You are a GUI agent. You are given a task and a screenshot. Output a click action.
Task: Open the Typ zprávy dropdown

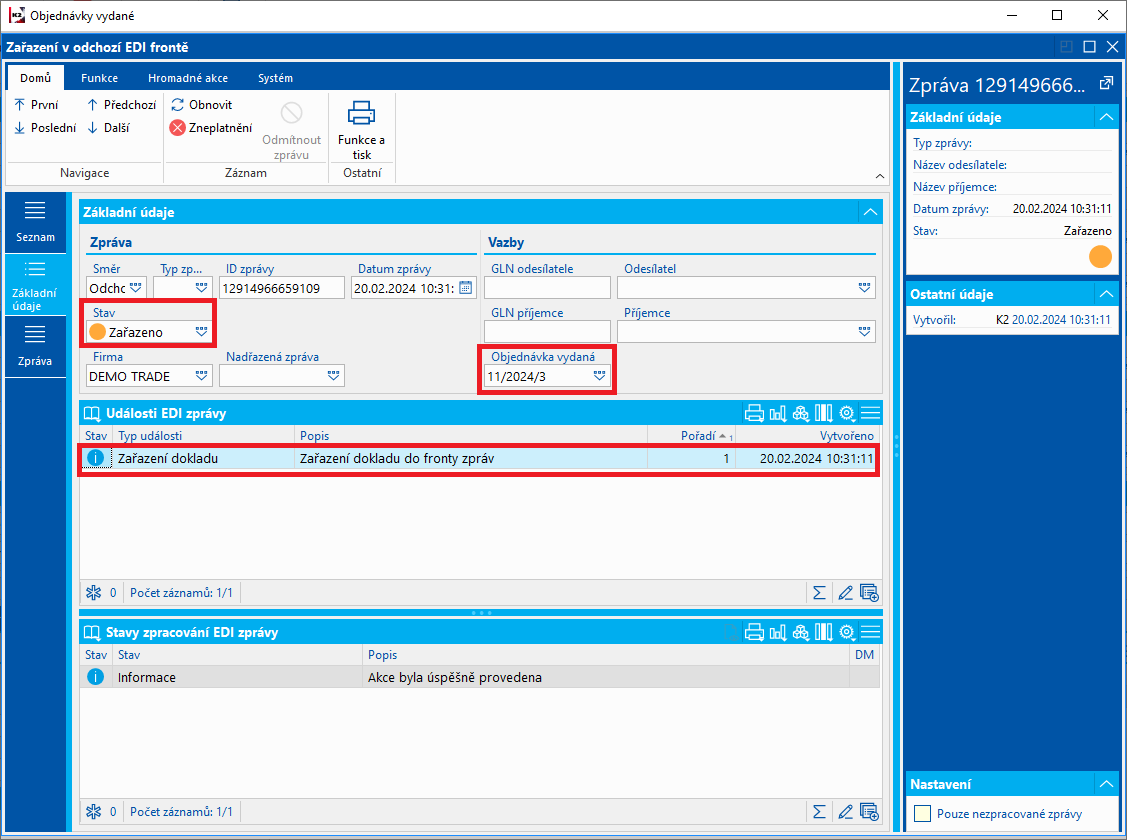click(x=201, y=288)
